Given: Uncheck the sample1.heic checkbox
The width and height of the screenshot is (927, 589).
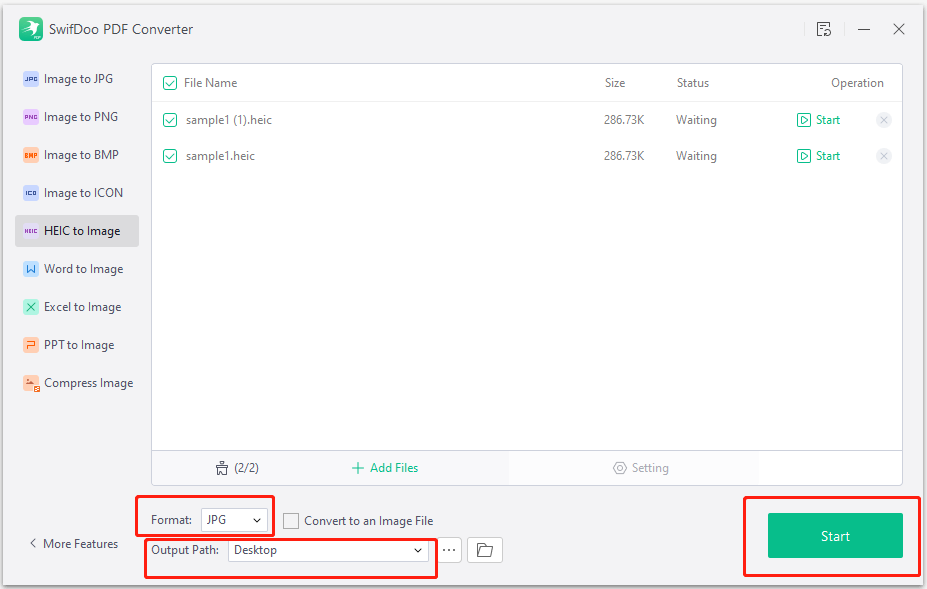Looking at the screenshot, I should (170, 156).
